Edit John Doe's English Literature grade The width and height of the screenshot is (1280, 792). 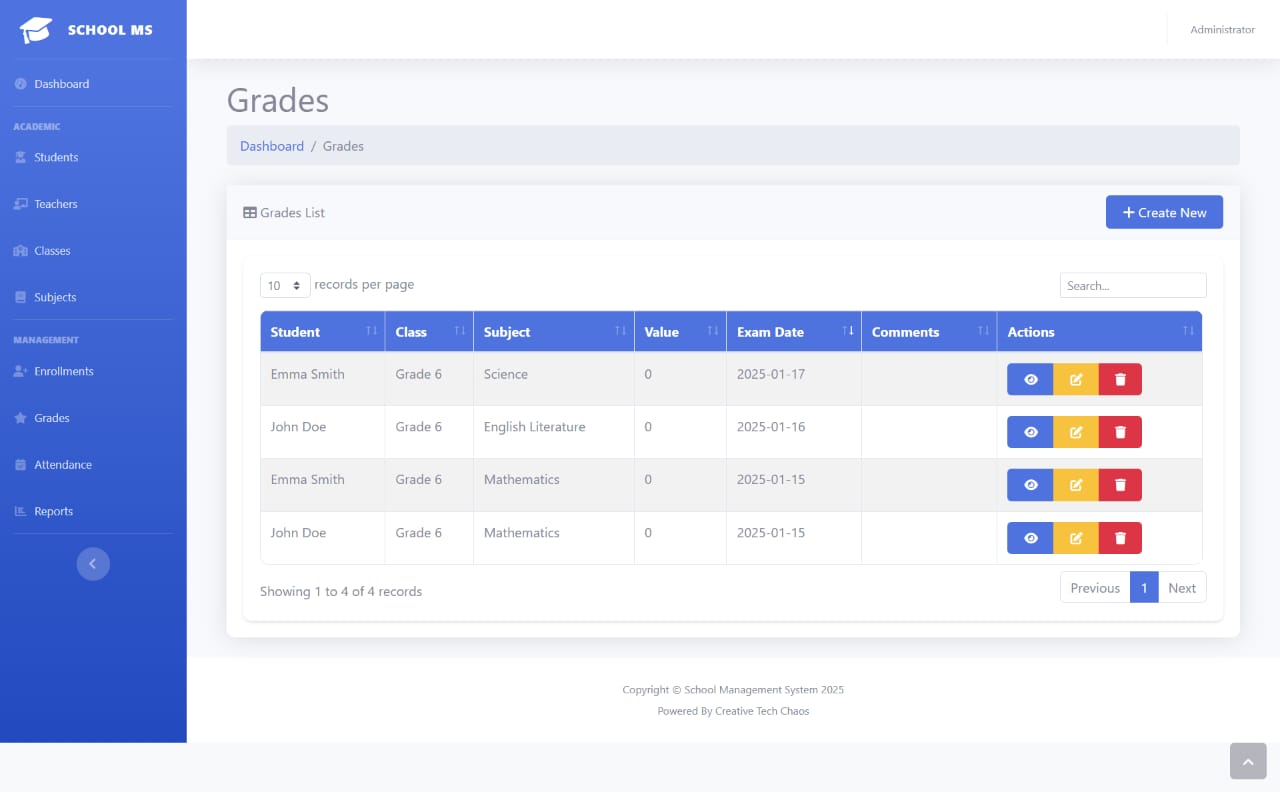(x=1076, y=432)
